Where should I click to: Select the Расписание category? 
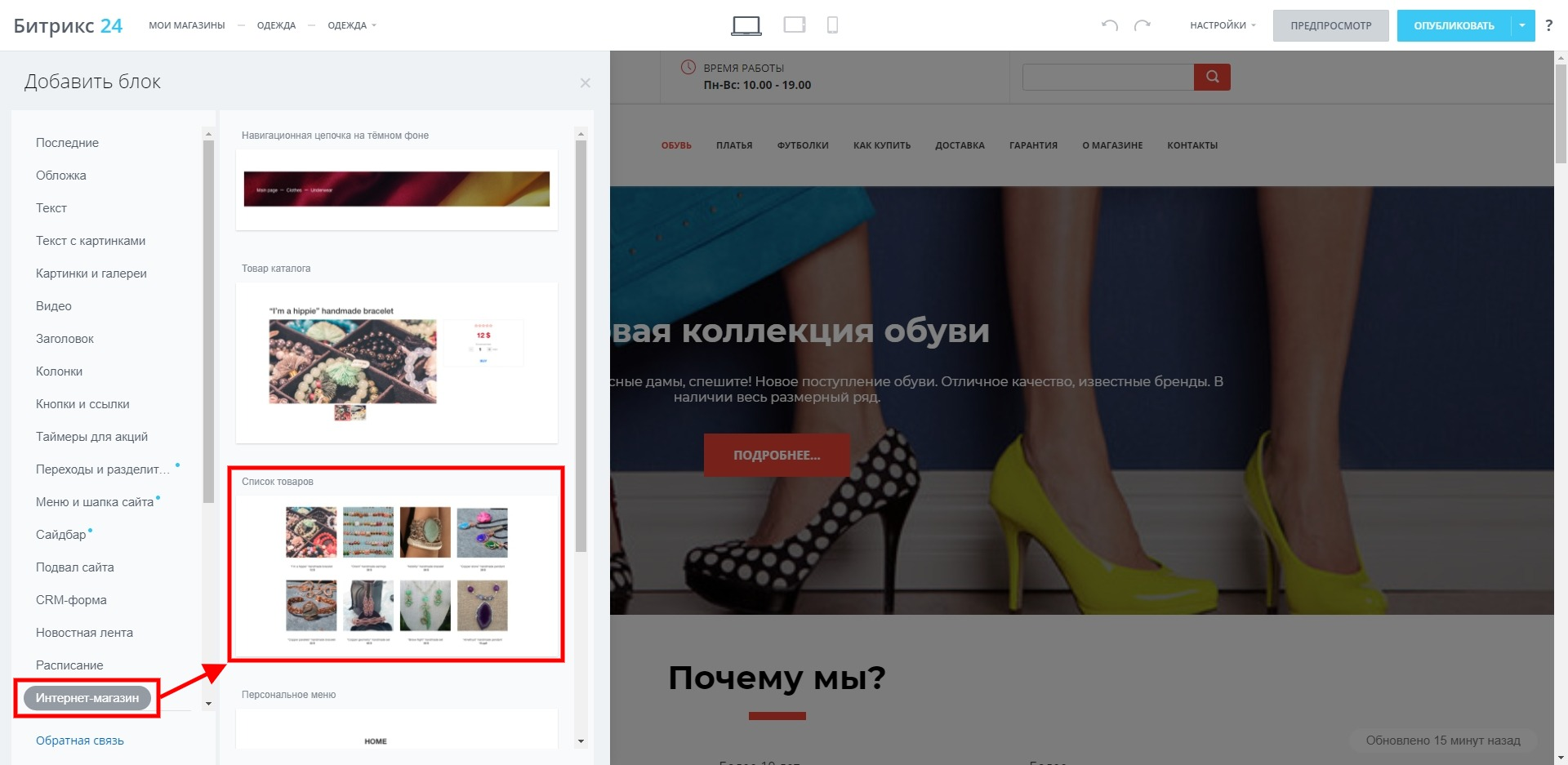[69, 665]
